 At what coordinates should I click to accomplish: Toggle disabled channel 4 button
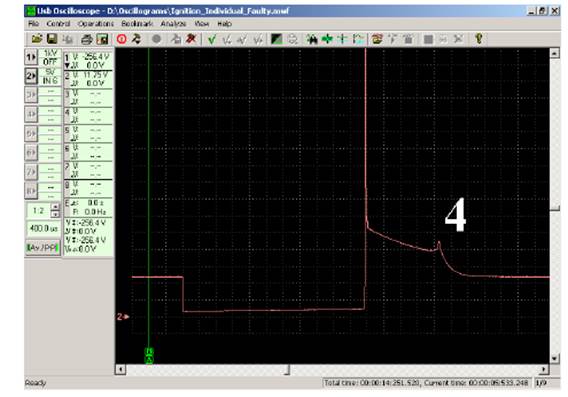click(x=31, y=114)
